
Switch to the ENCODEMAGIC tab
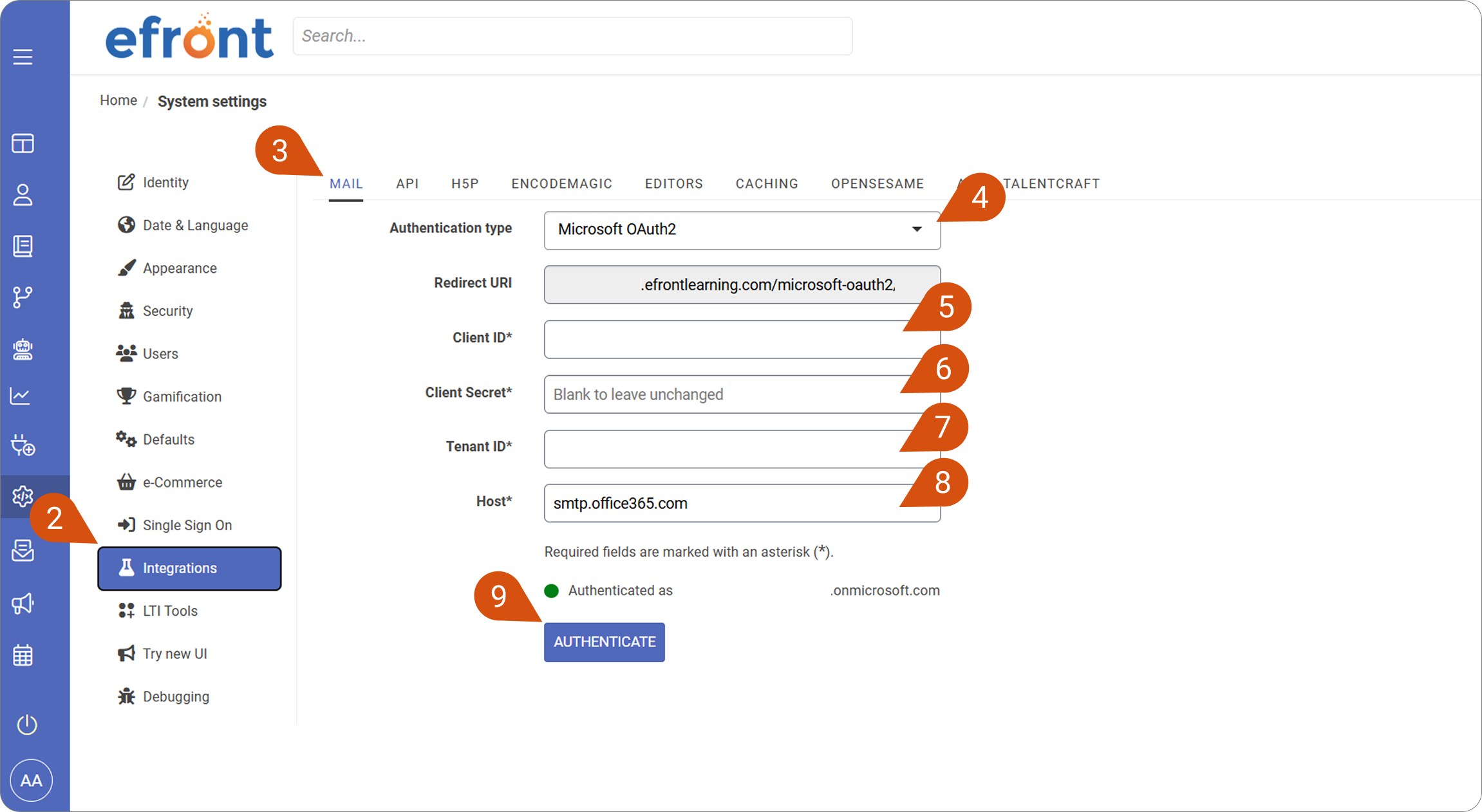(562, 184)
